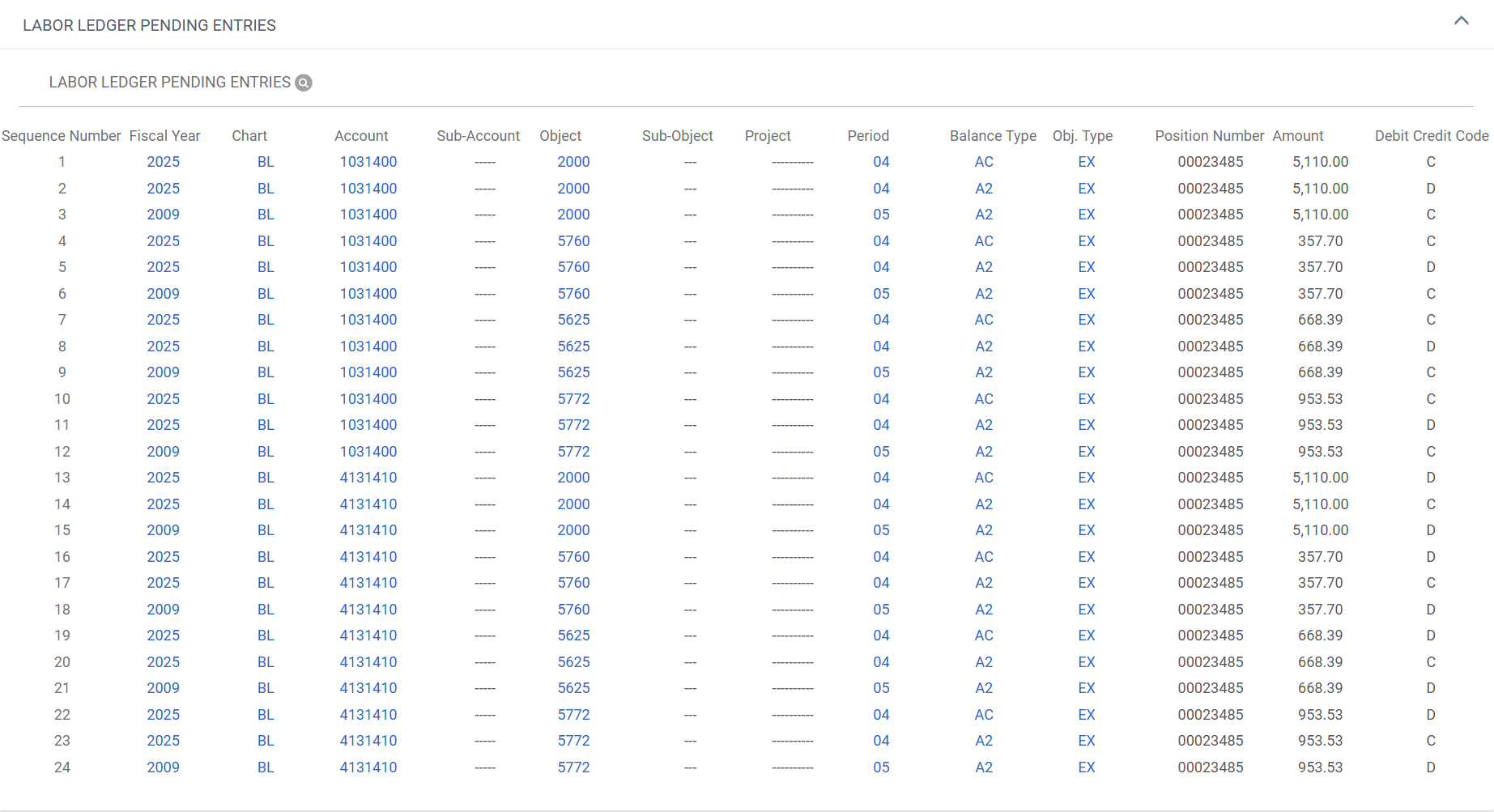
Task: Select debit credit code D in sequence row 2
Action: (x=1431, y=189)
